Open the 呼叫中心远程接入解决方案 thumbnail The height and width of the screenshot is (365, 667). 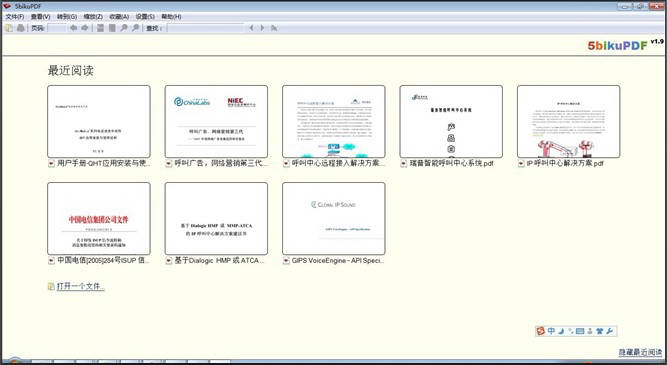(334, 122)
